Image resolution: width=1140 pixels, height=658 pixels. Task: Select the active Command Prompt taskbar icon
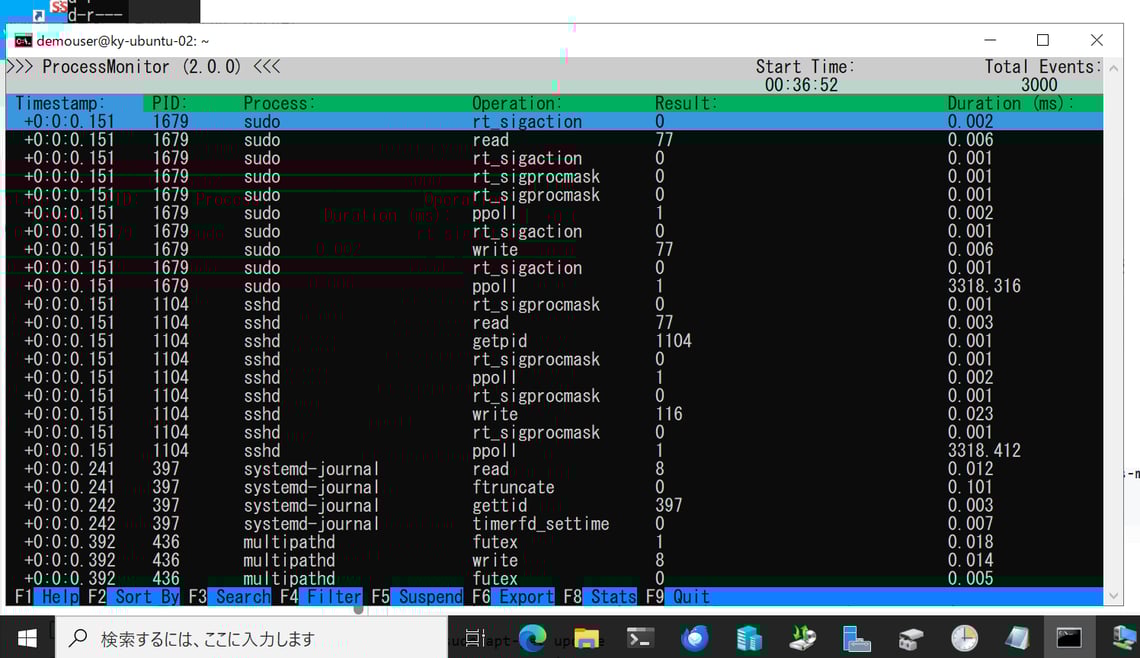click(1066, 637)
